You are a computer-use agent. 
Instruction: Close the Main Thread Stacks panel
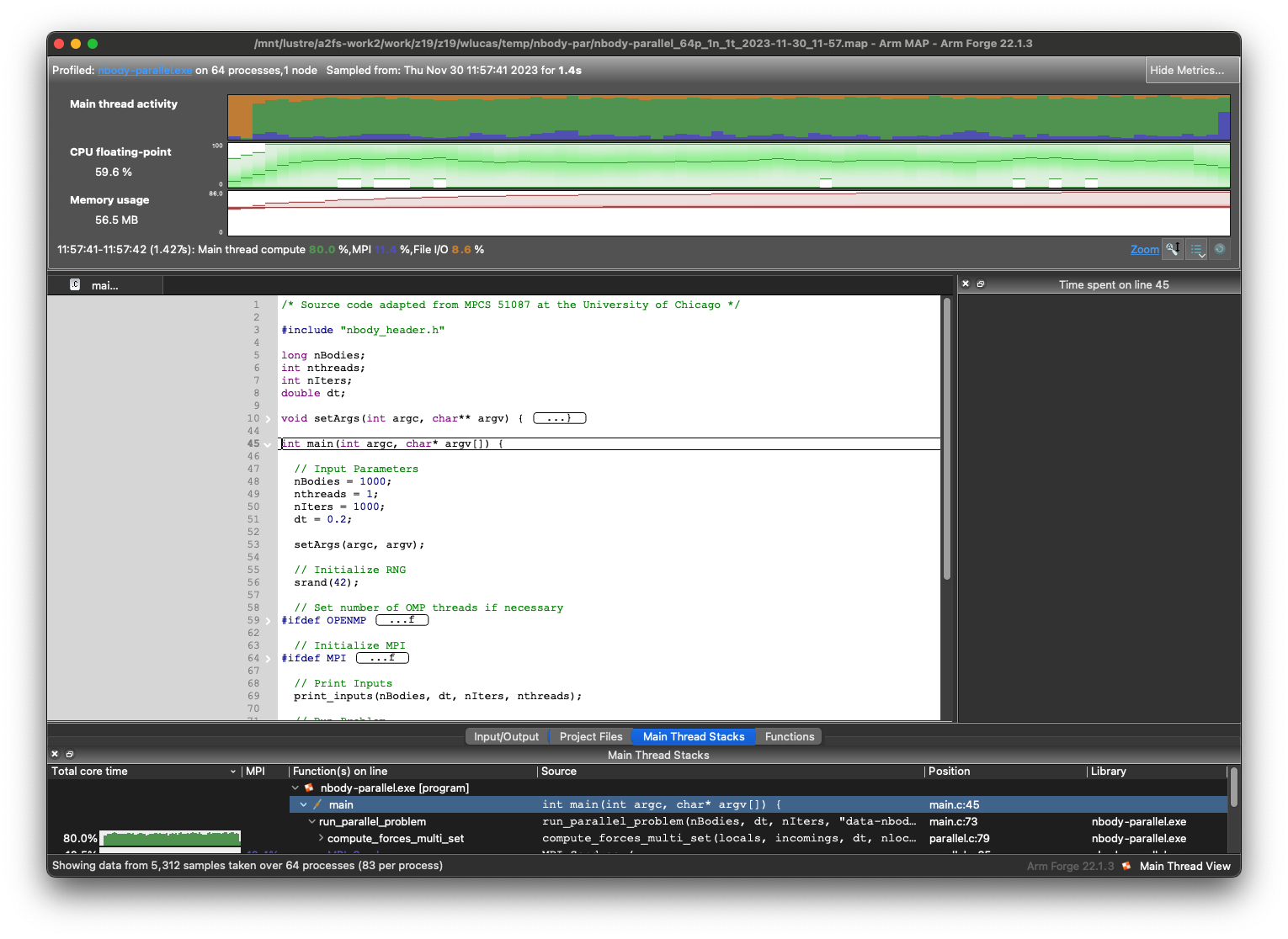click(55, 755)
